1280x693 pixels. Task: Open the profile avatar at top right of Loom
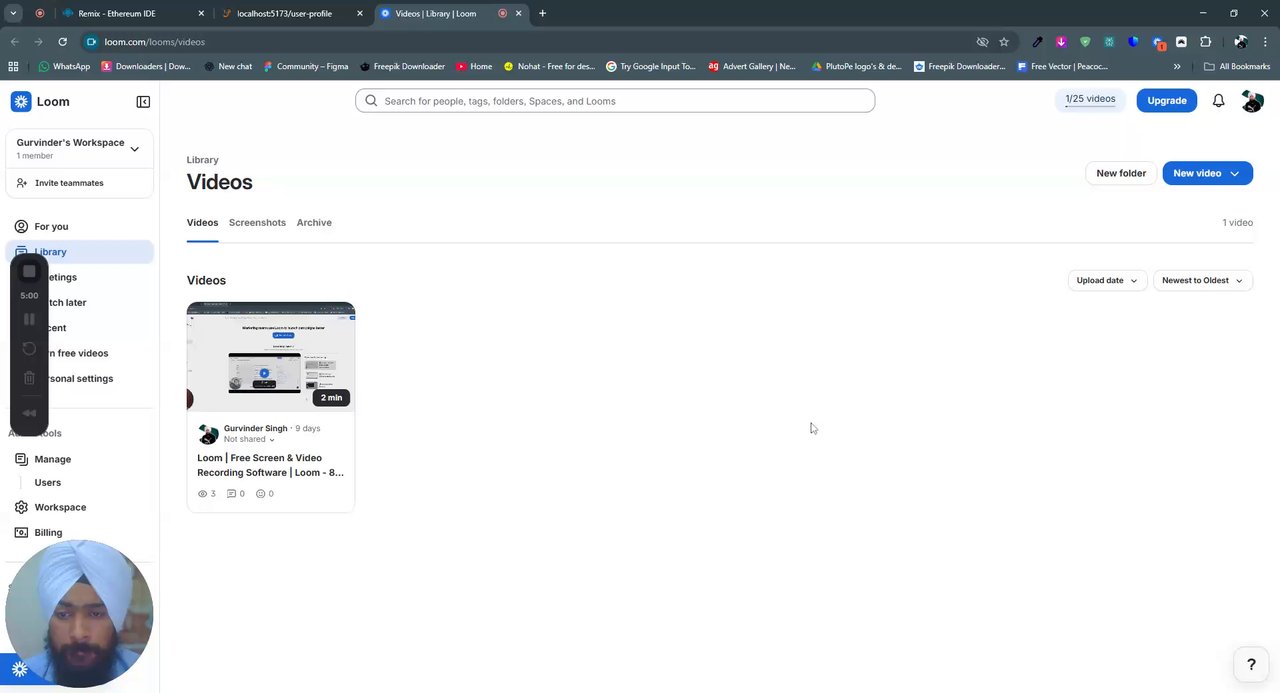pyautogui.click(x=1252, y=101)
